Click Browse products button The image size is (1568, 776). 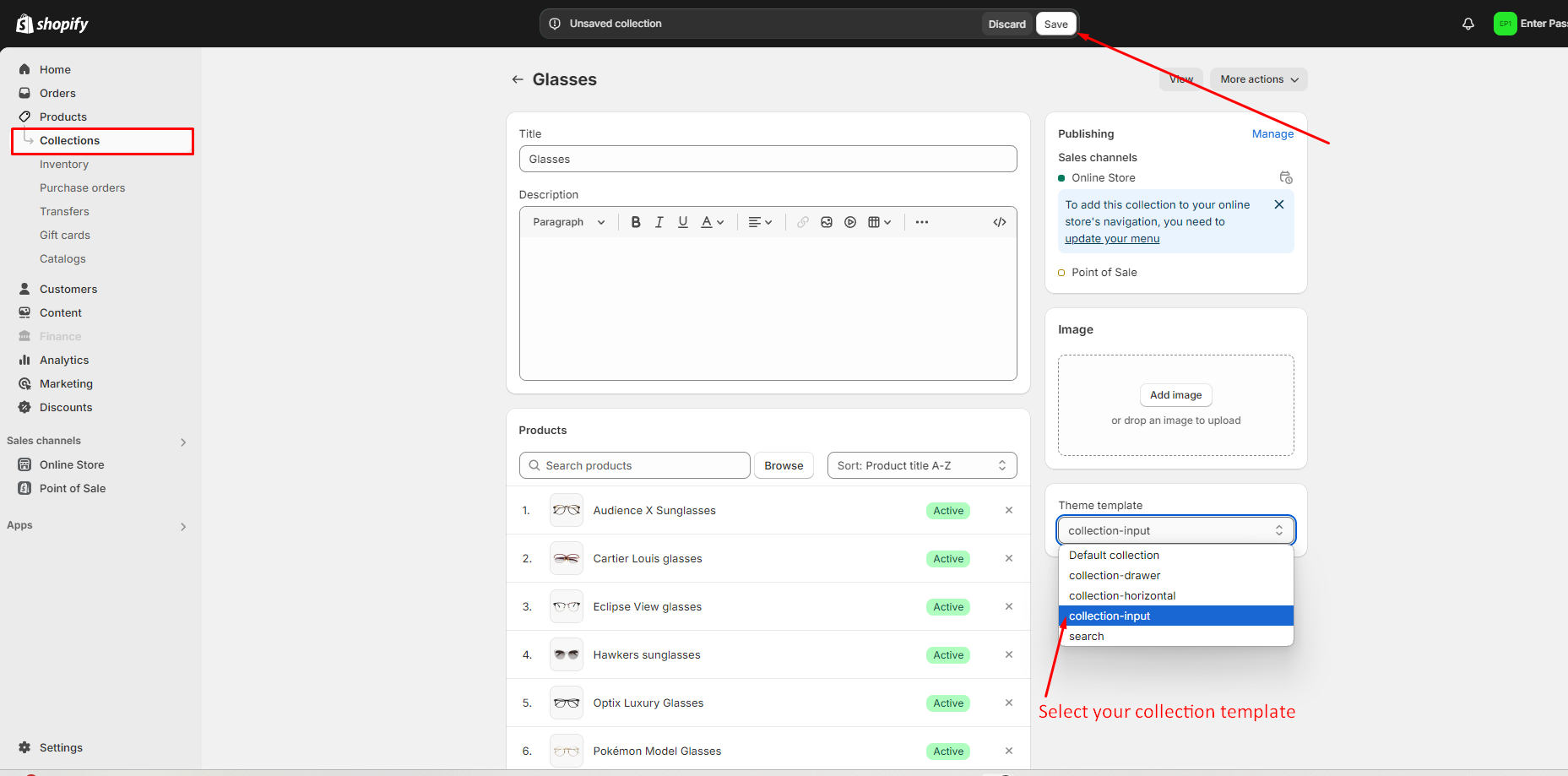[x=784, y=465]
